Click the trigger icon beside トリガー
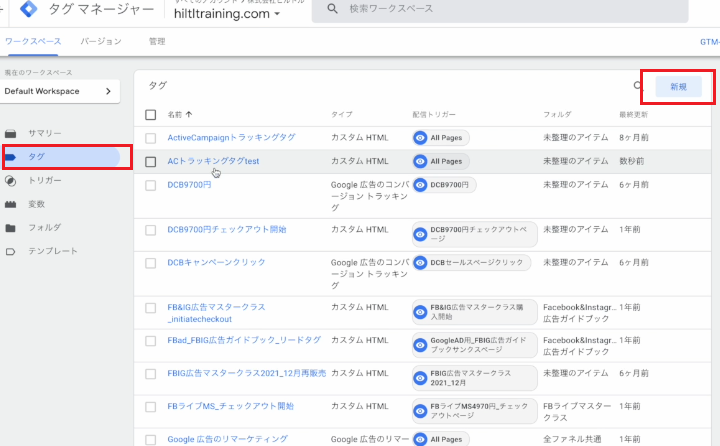The height and width of the screenshot is (446, 720). tap(11, 181)
